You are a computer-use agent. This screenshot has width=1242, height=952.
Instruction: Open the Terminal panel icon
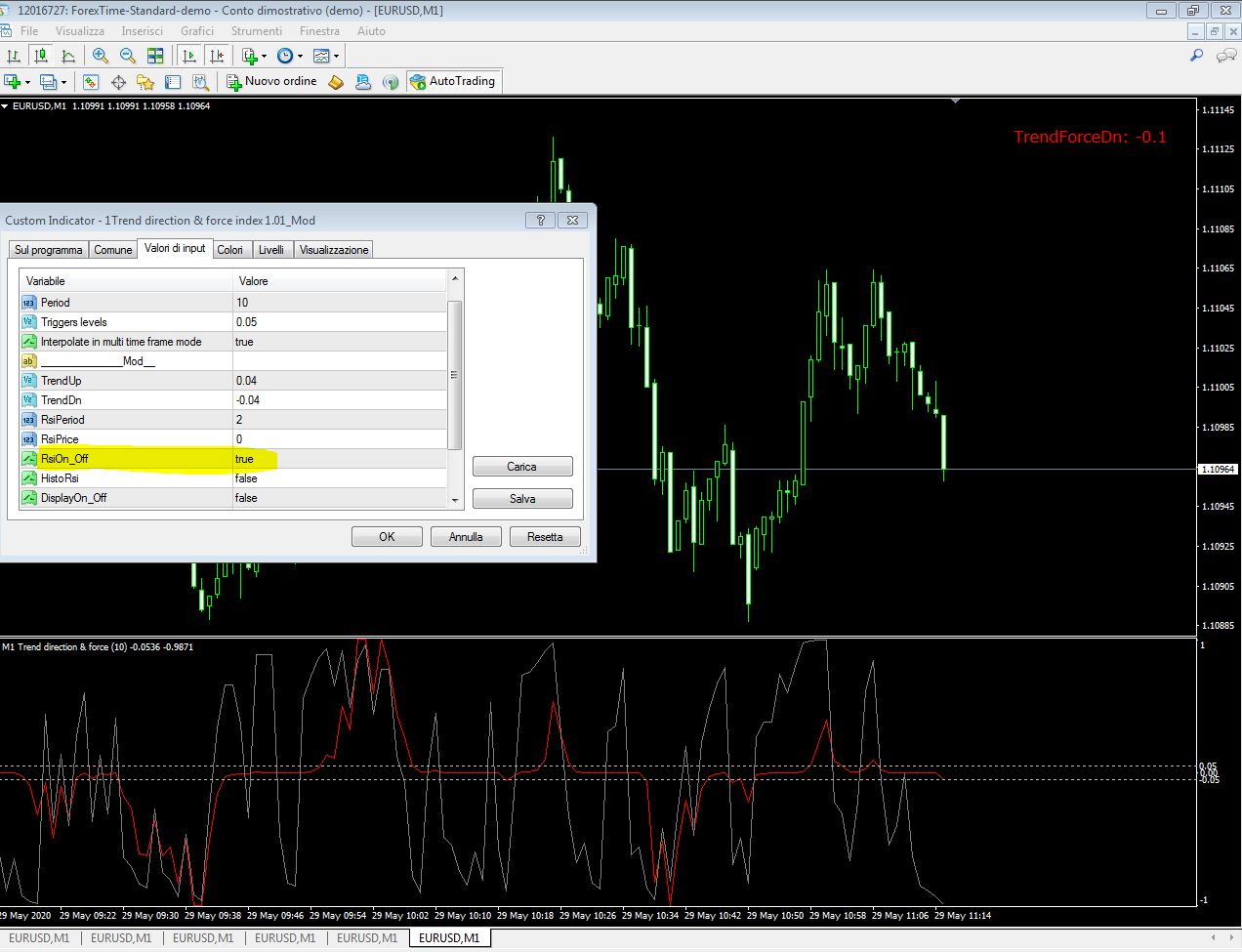[x=173, y=82]
